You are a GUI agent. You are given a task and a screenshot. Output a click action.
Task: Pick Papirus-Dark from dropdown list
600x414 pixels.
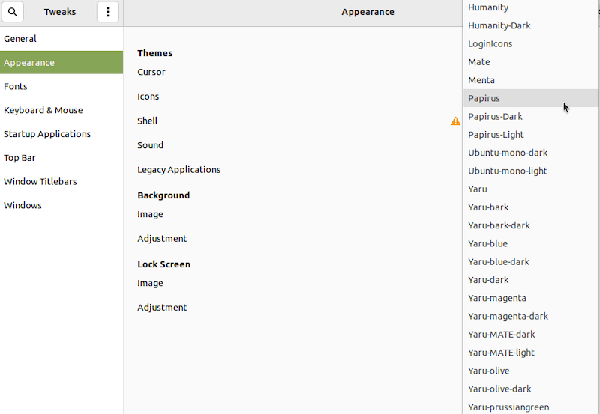(x=530, y=116)
